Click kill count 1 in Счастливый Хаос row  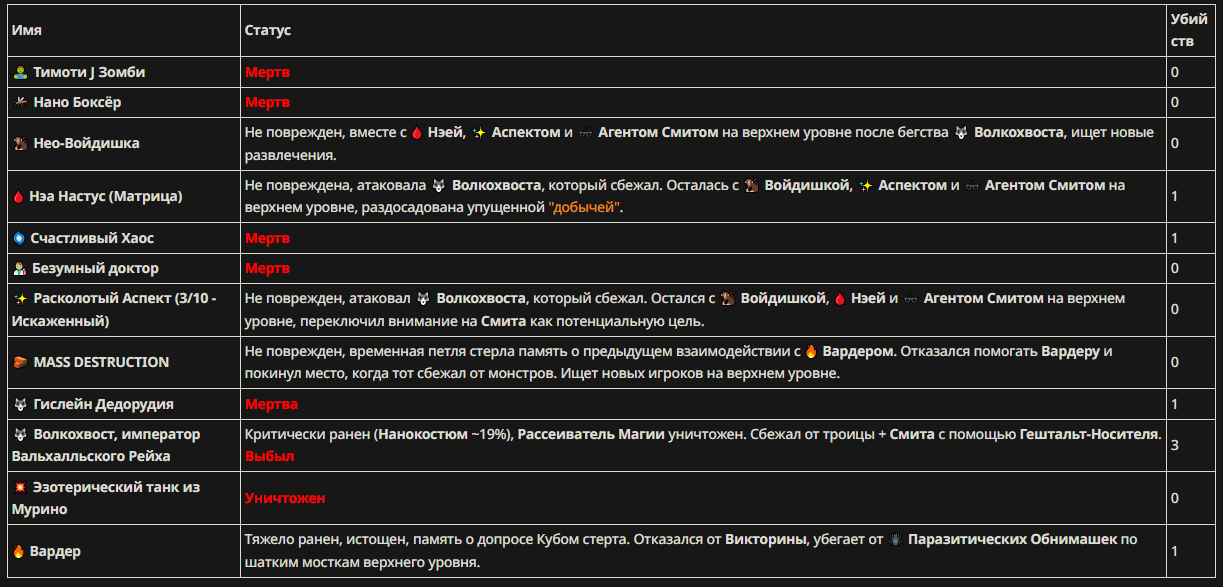[1175, 239]
